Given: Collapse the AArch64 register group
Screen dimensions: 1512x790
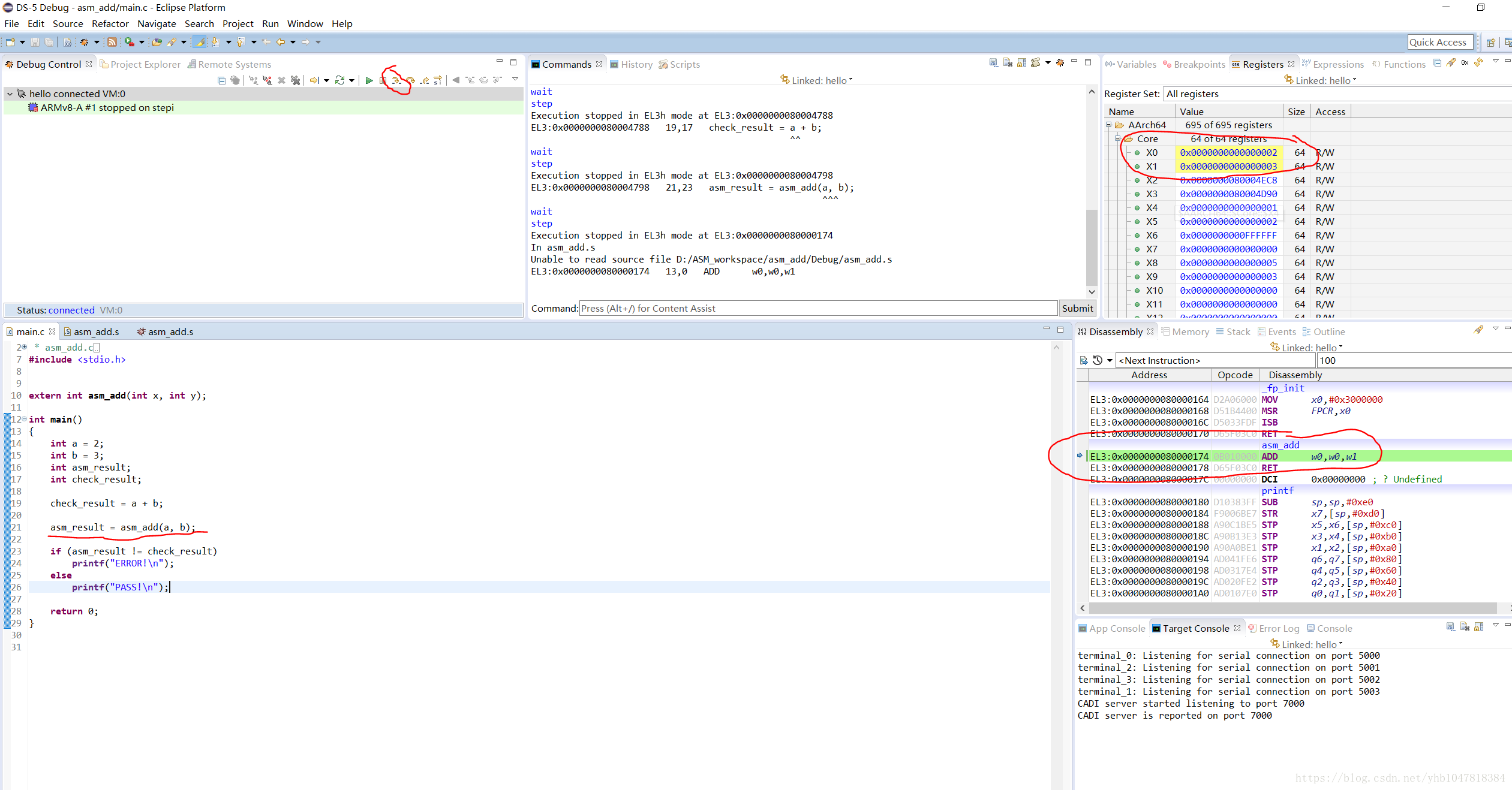Looking at the screenshot, I should [x=1109, y=125].
